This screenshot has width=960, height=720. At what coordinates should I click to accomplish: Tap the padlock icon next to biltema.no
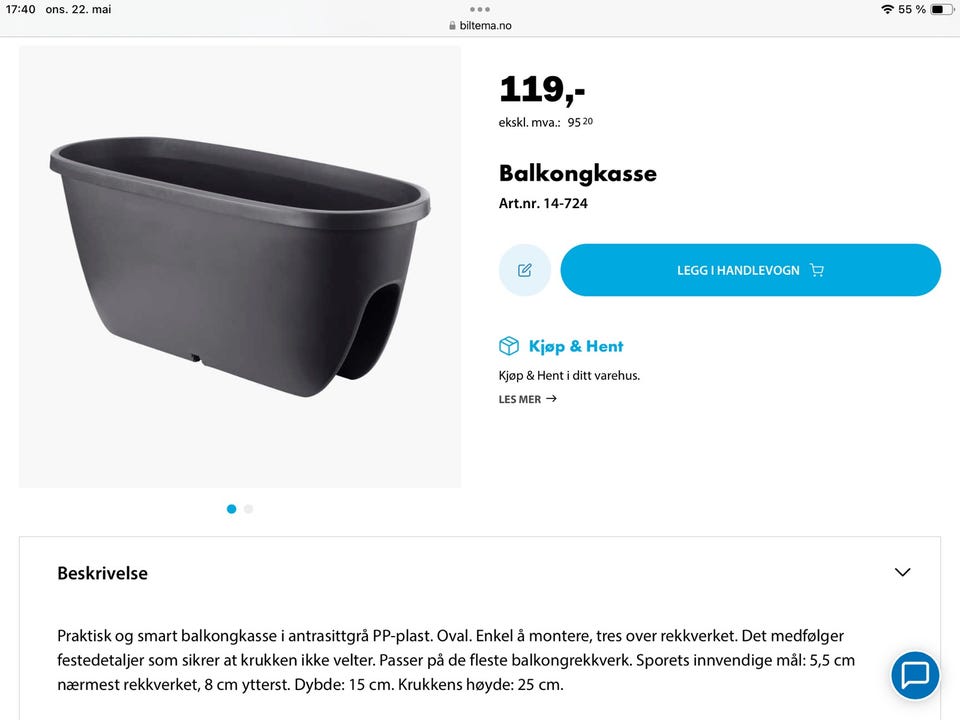click(455, 25)
